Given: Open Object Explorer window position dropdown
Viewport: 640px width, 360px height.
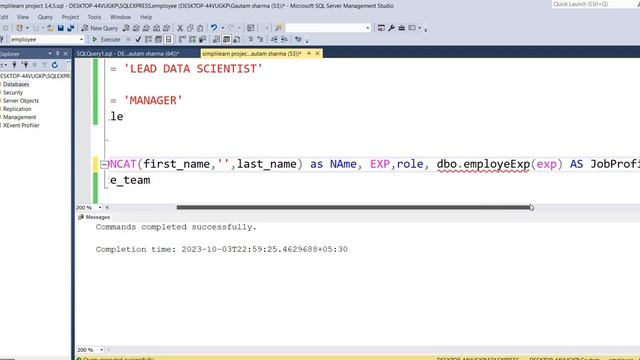Looking at the screenshot, I should (x=50, y=53).
